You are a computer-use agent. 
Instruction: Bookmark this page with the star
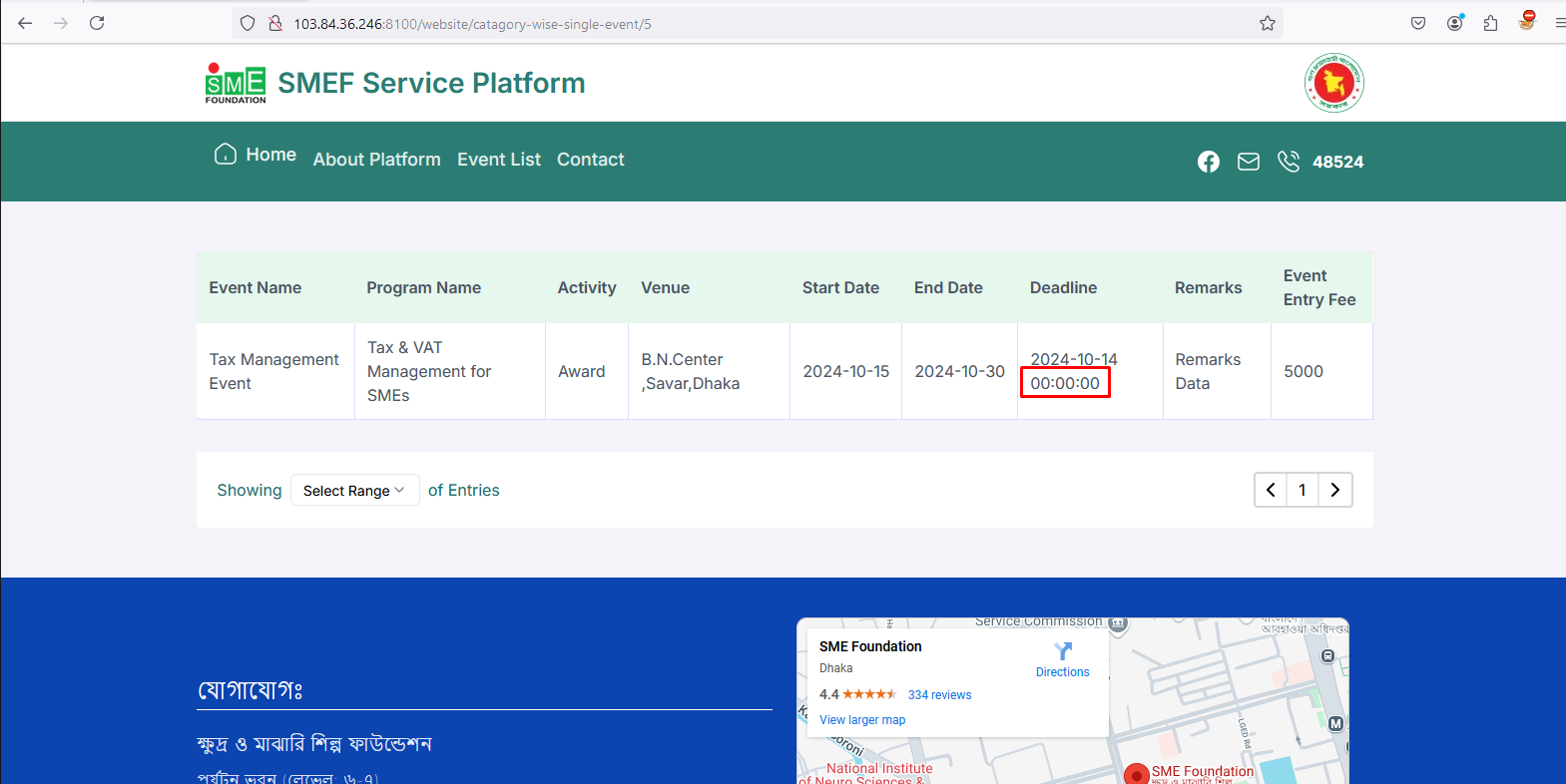[x=1268, y=23]
